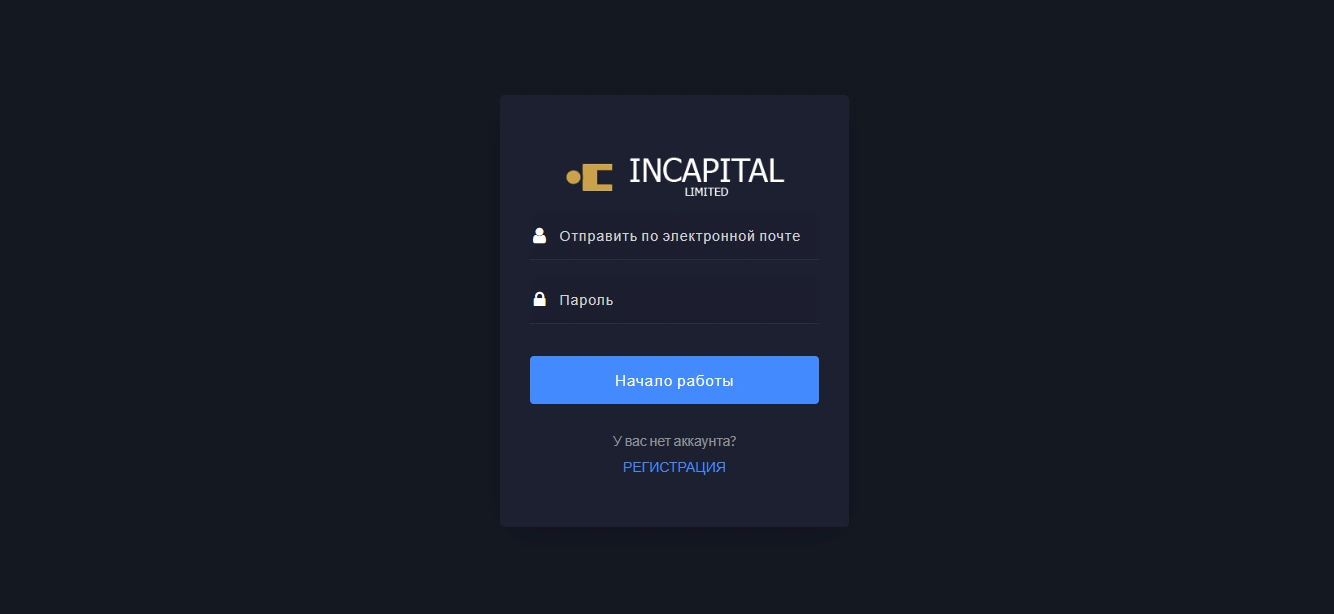Click the INCAPITAL wordmark text
This screenshot has width=1334, height=614.
tap(706, 171)
